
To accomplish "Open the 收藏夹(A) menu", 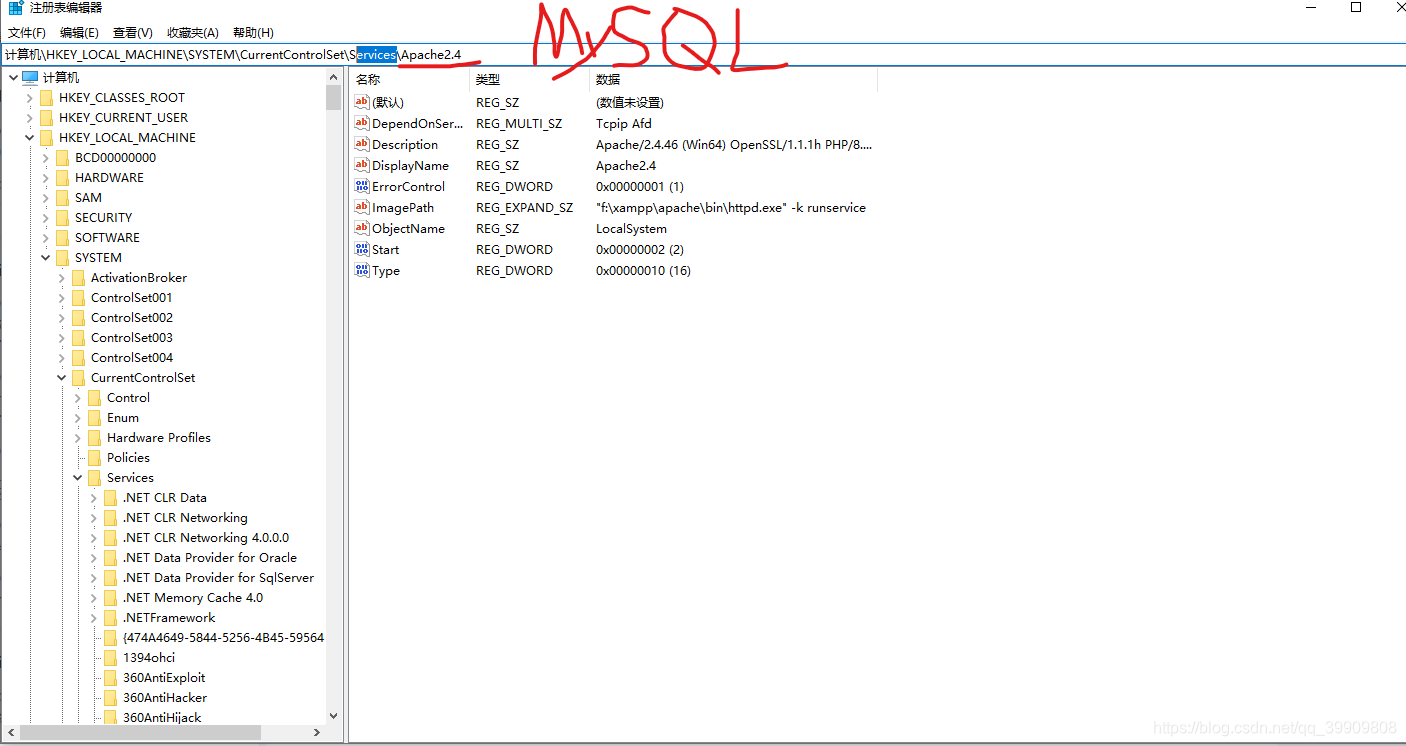I will [193, 33].
